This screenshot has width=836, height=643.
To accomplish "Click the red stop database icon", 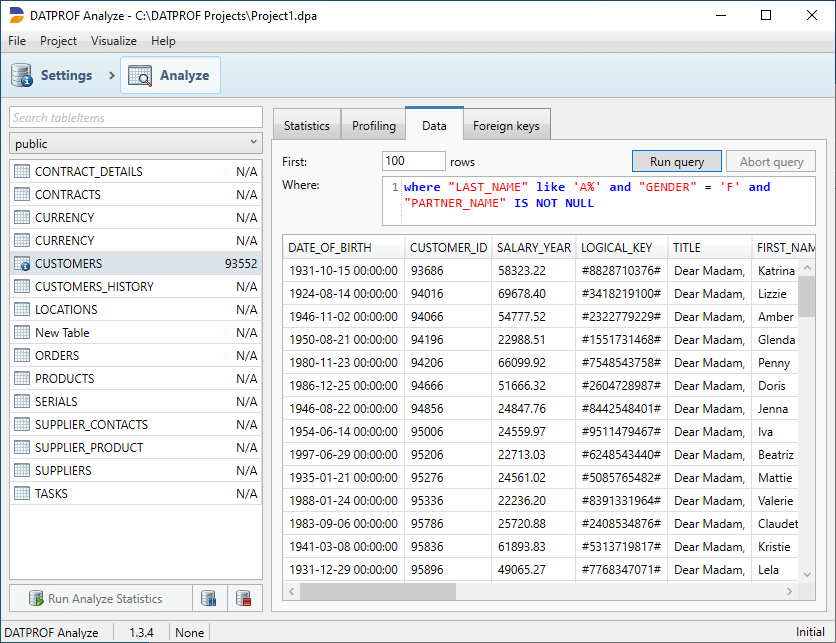I will click(x=244, y=598).
